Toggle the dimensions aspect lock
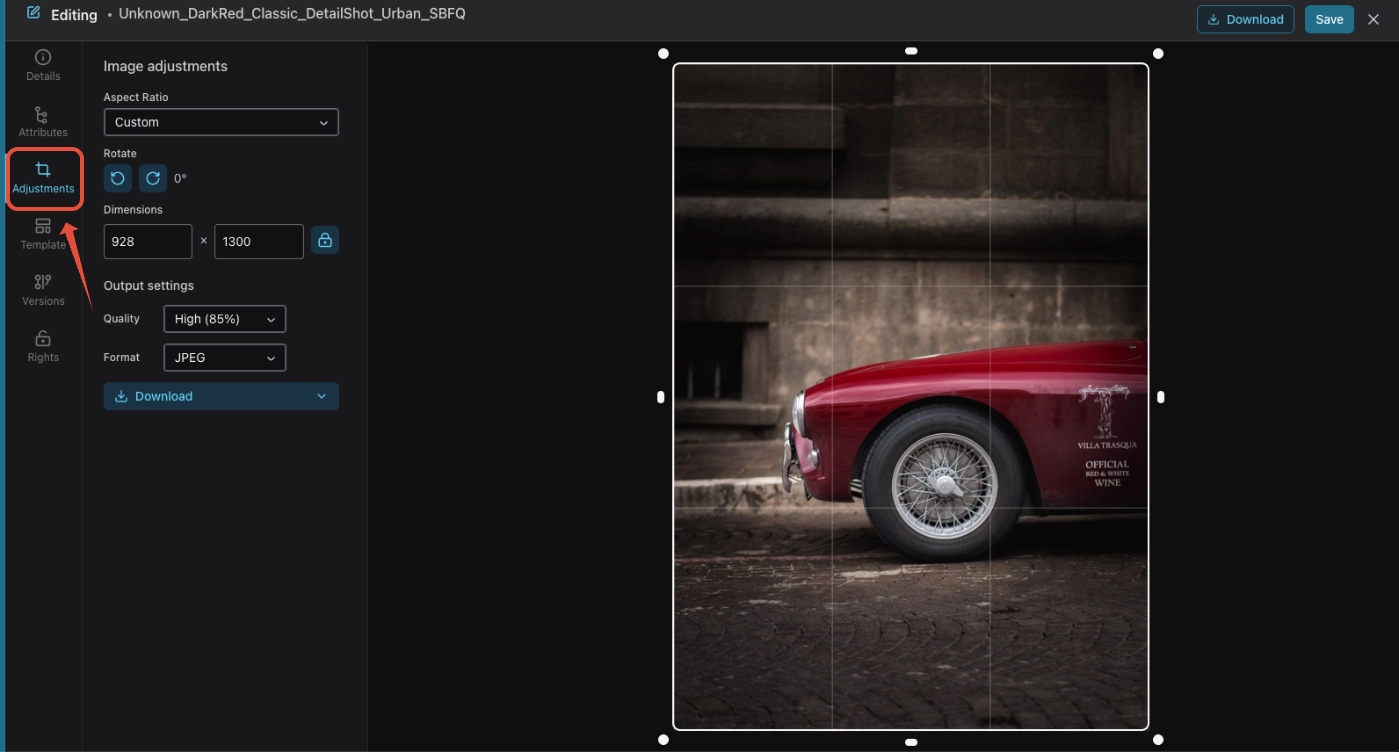The image size is (1399, 752). [x=325, y=241]
